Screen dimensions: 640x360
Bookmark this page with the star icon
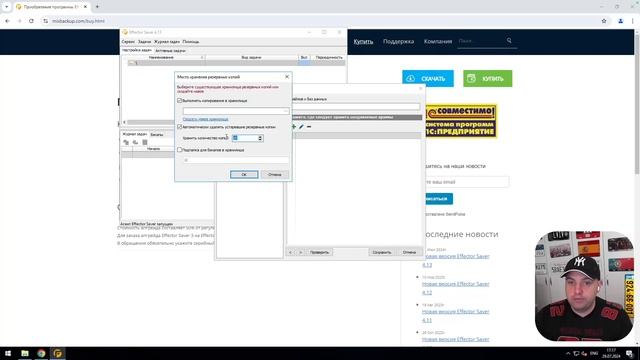pos(604,21)
